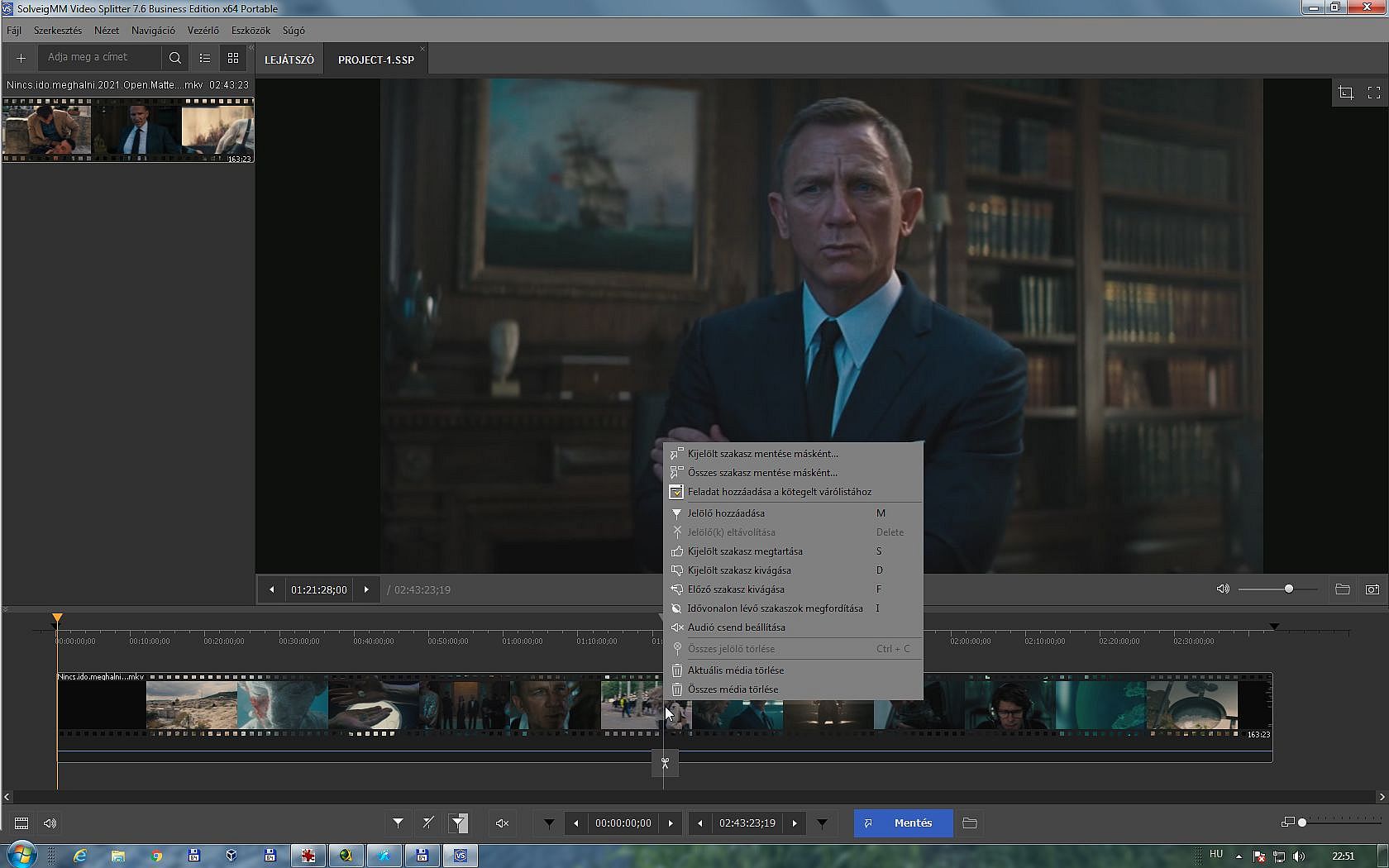The height and width of the screenshot is (868, 1389).
Task: Select "Kijelölt szakasz kivágása" from the context menu
Action: [x=739, y=570]
